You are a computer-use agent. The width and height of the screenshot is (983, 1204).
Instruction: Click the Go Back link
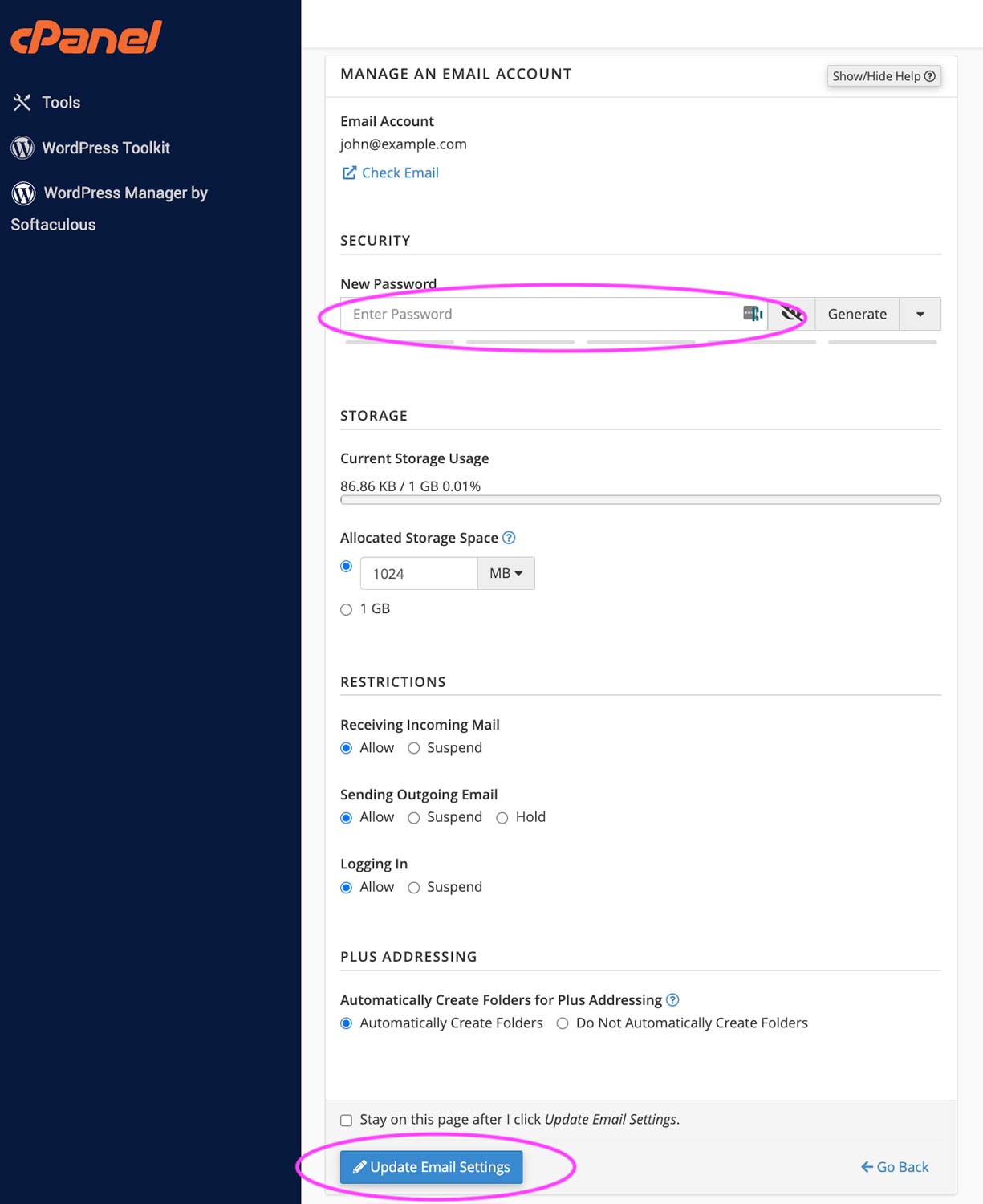click(895, 1166)
